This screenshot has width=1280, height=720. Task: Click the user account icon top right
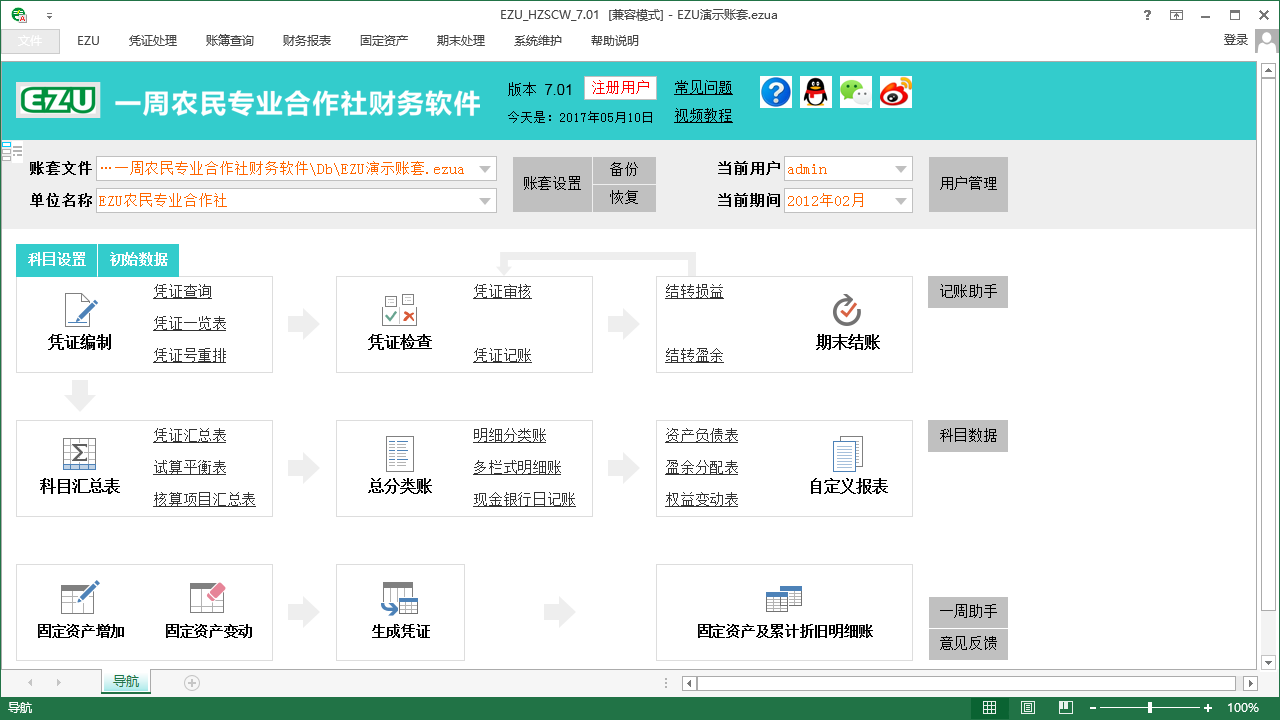point(1267,41)
